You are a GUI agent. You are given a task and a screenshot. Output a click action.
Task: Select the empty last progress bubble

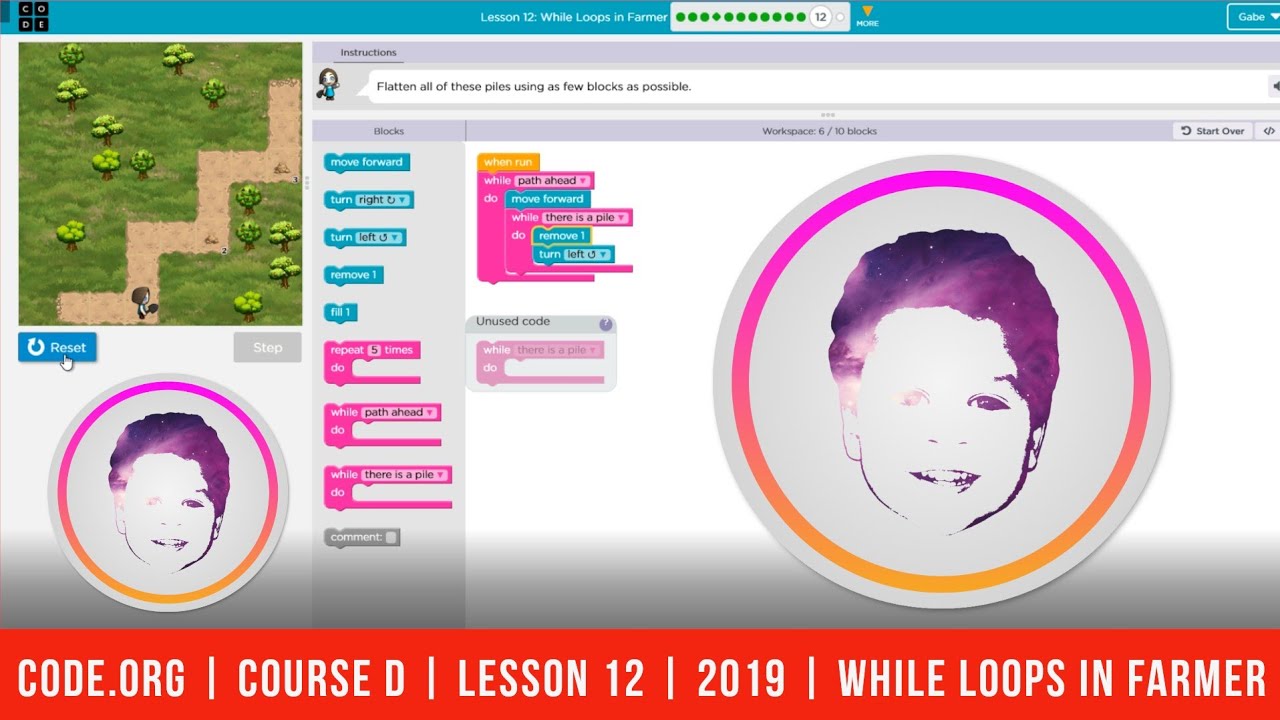click(840, 17)
